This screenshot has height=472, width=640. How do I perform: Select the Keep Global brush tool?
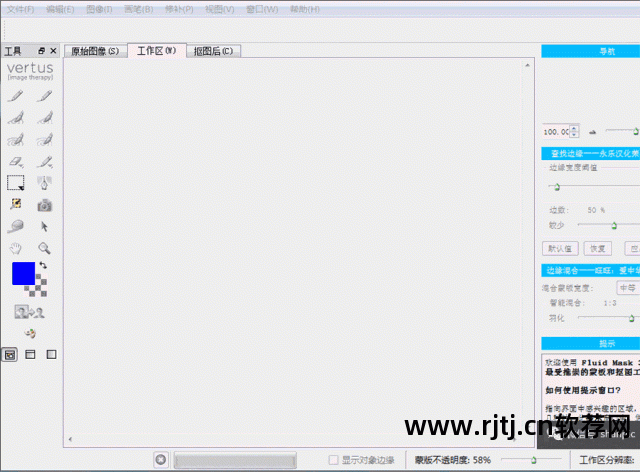16,140
